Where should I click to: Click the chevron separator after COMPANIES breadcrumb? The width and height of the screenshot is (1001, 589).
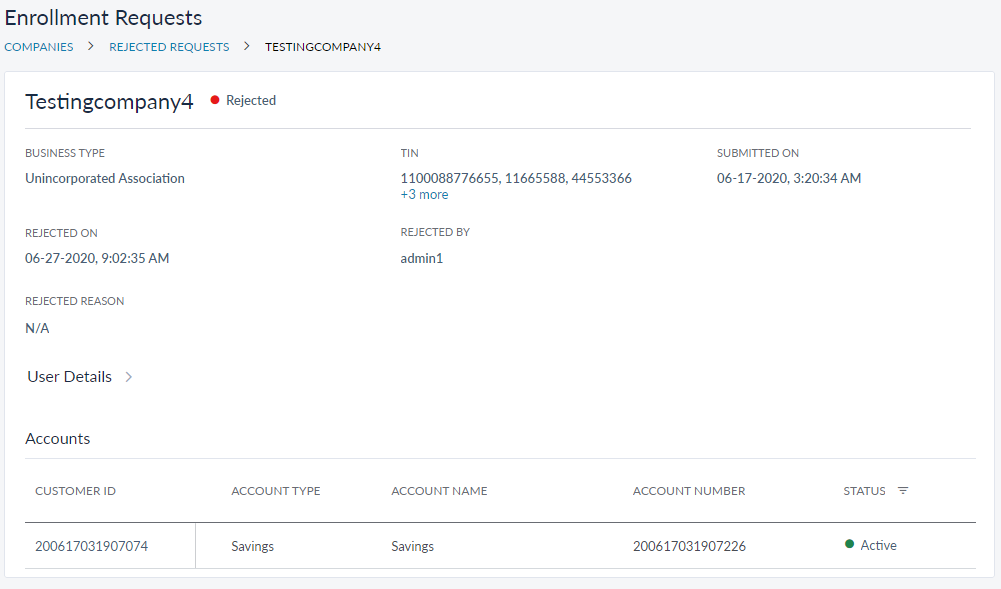[x=91, y=47]
